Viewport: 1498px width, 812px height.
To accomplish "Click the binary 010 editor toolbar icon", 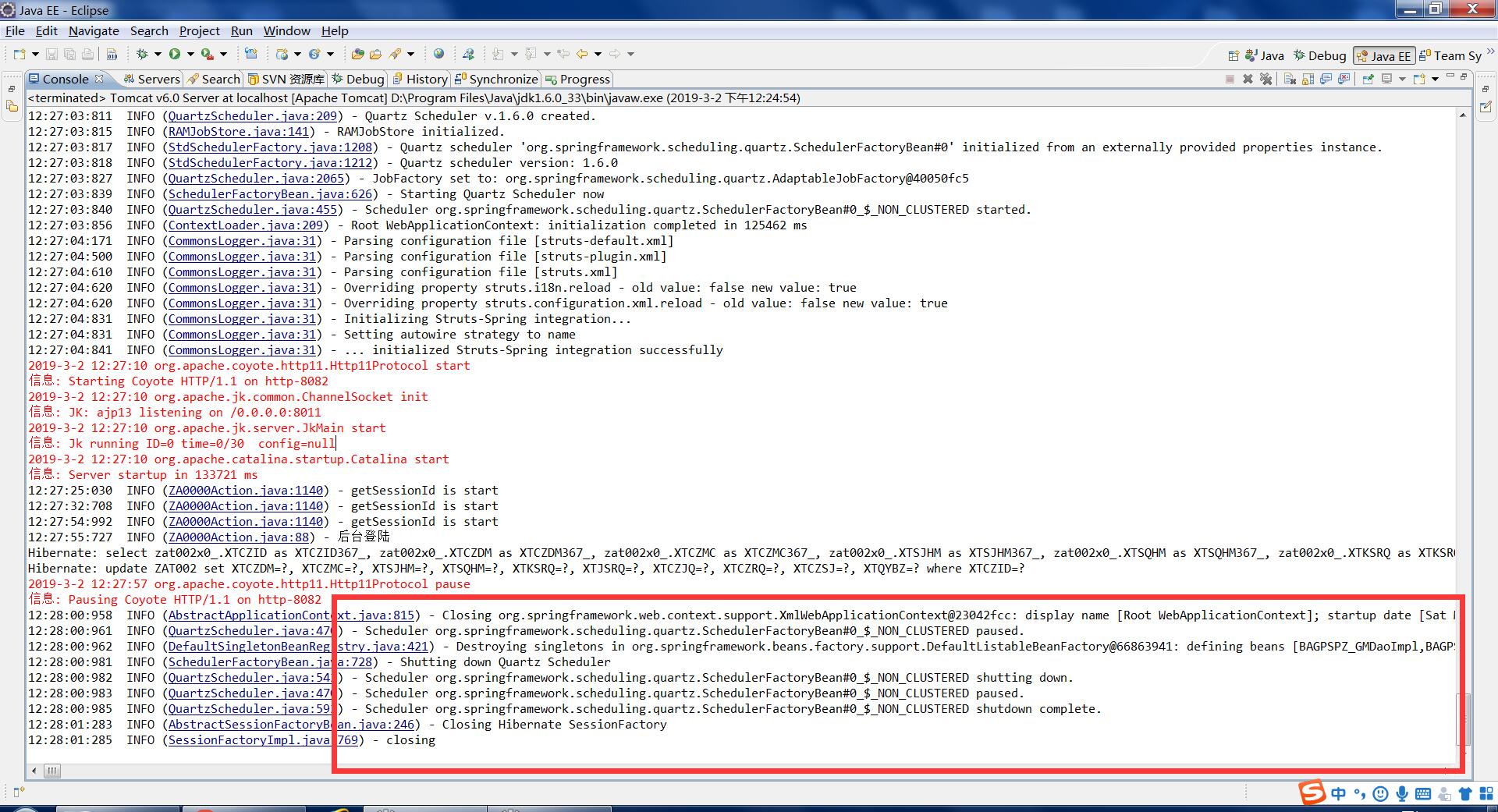I will [112, 54].
